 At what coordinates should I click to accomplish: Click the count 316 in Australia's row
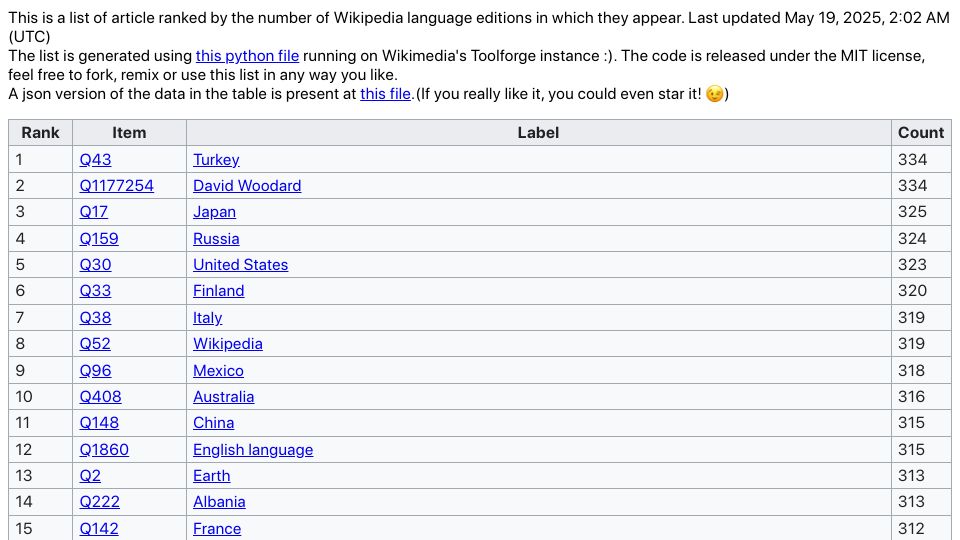click(x=912, y=397)
